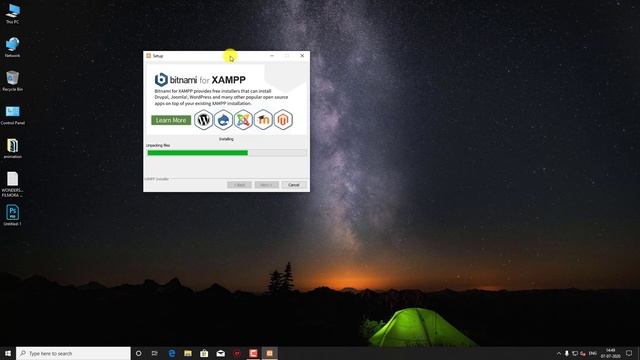Screen dimensions: 640x360
Task: Click the XAMPP installer taskbar icon
Action: click(x=269, y=353)
